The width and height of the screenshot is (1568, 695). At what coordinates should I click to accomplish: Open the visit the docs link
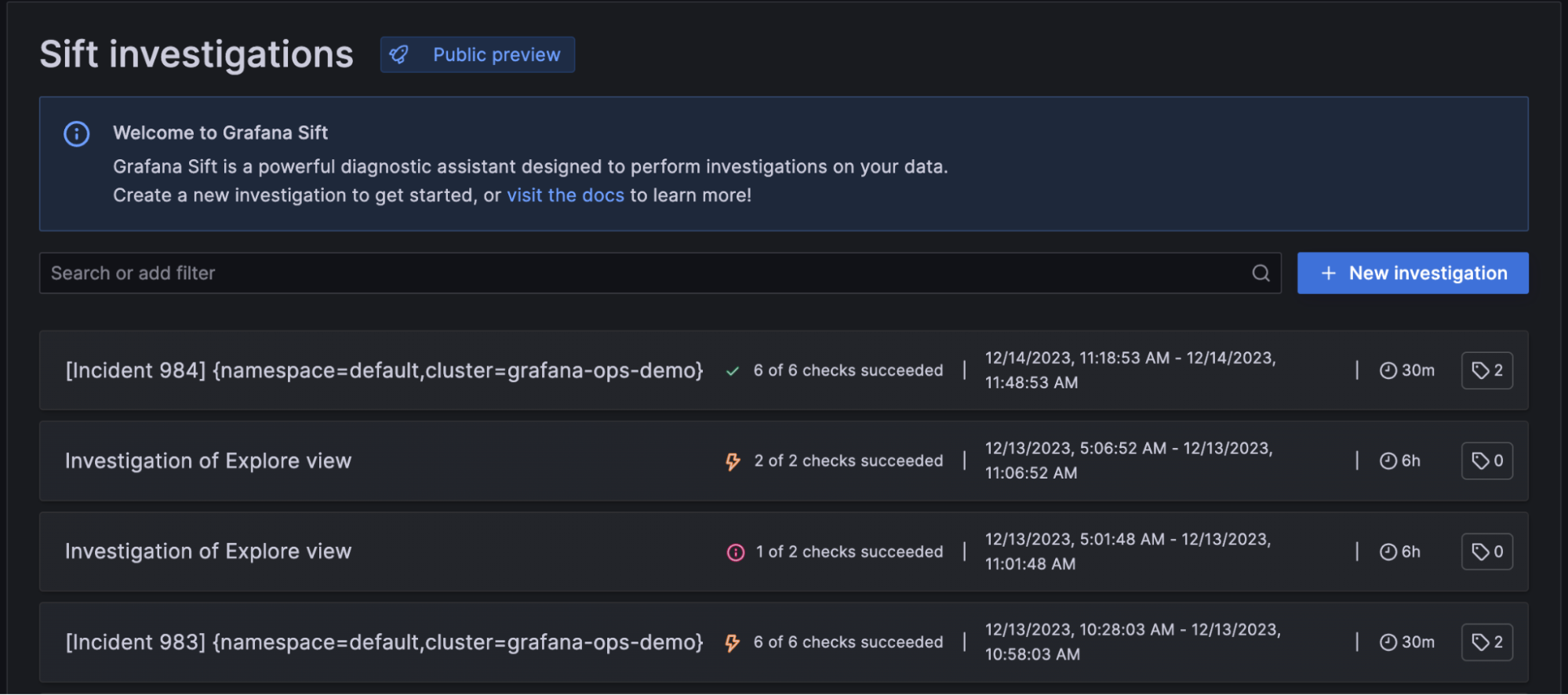tap(565, 195)
